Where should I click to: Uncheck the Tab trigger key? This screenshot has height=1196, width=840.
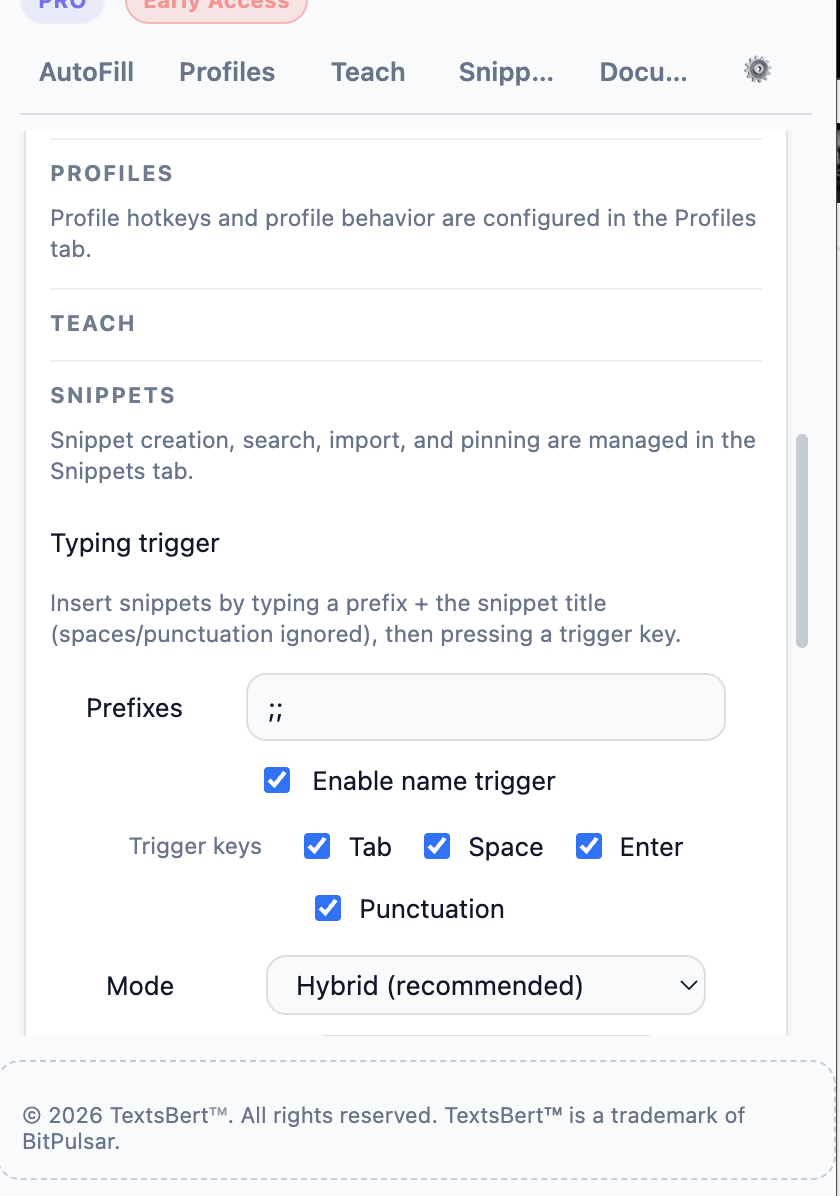point(317,846)
